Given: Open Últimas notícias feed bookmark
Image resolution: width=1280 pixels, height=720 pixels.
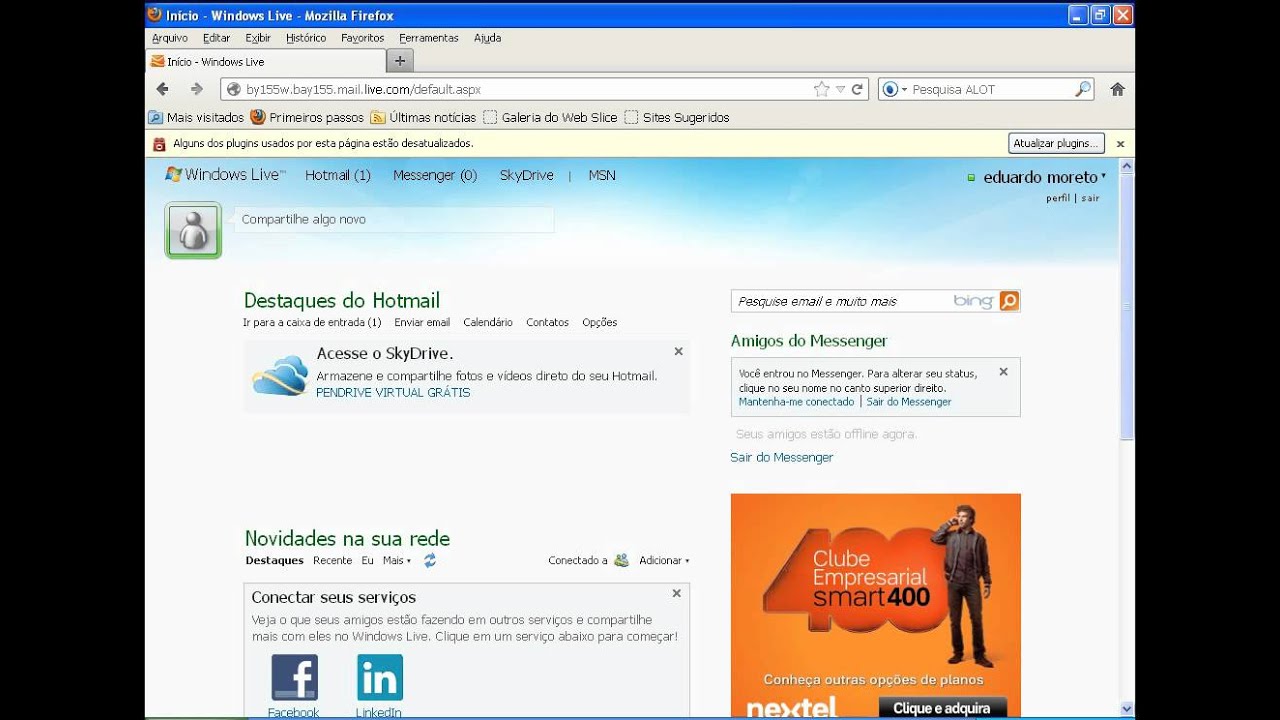Looking at the screenshot, I should pos(423,117).
